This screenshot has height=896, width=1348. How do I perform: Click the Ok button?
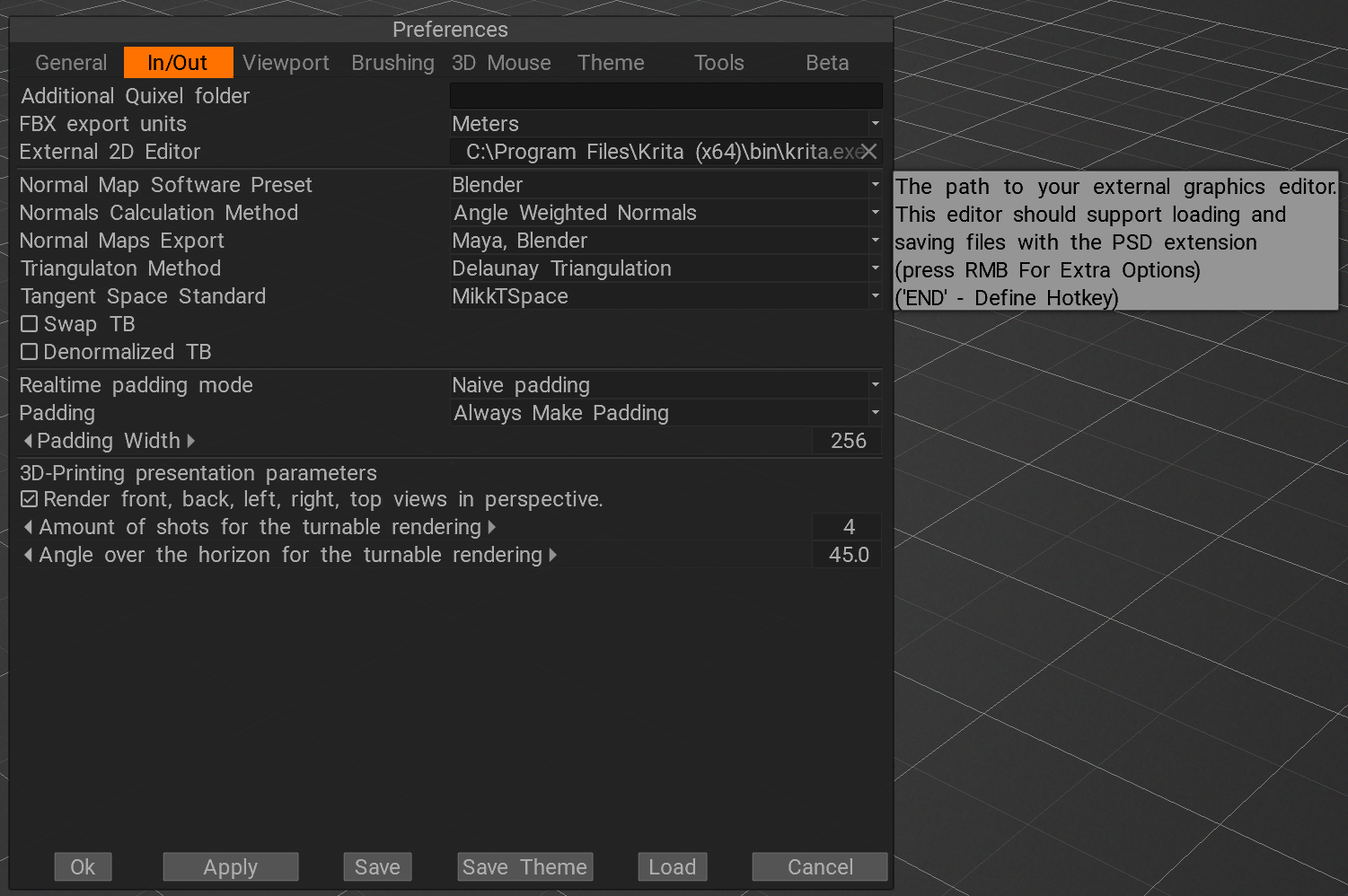coord(83,867)
